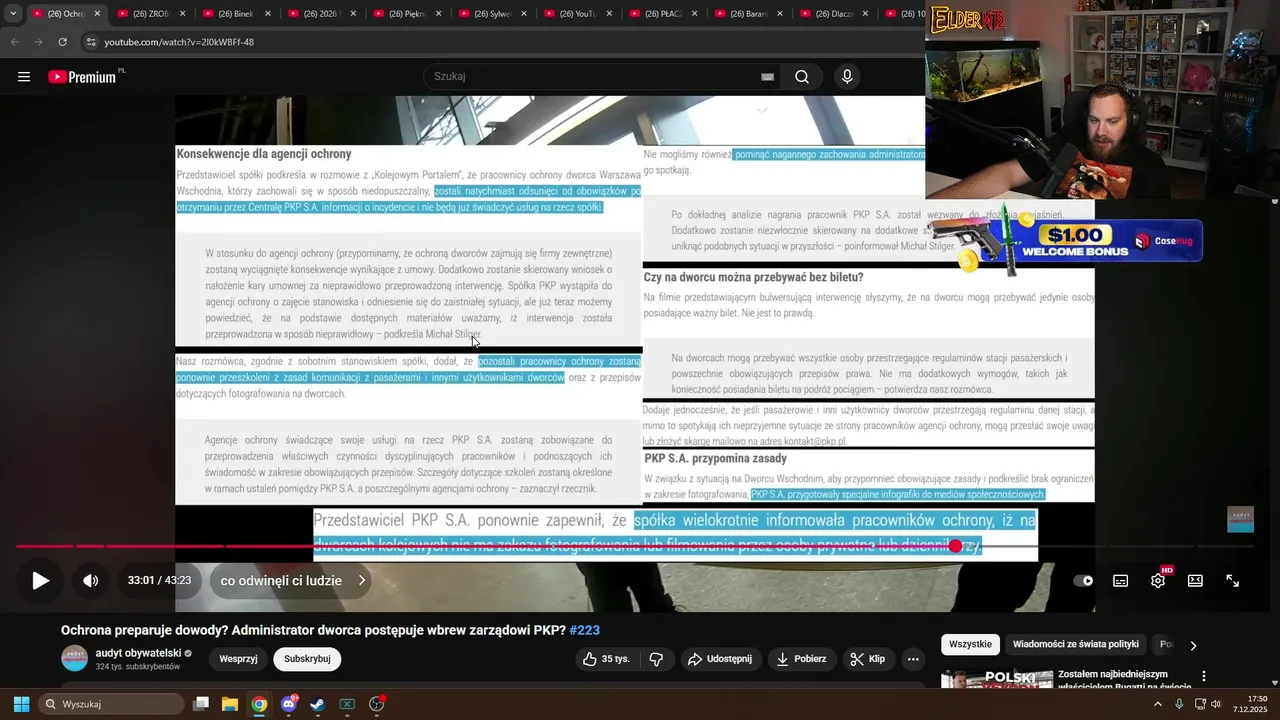Open the CaseHug $1.00 welcome bonus banner
Screen dimensions: 1280x720
tap(1066, 240)
